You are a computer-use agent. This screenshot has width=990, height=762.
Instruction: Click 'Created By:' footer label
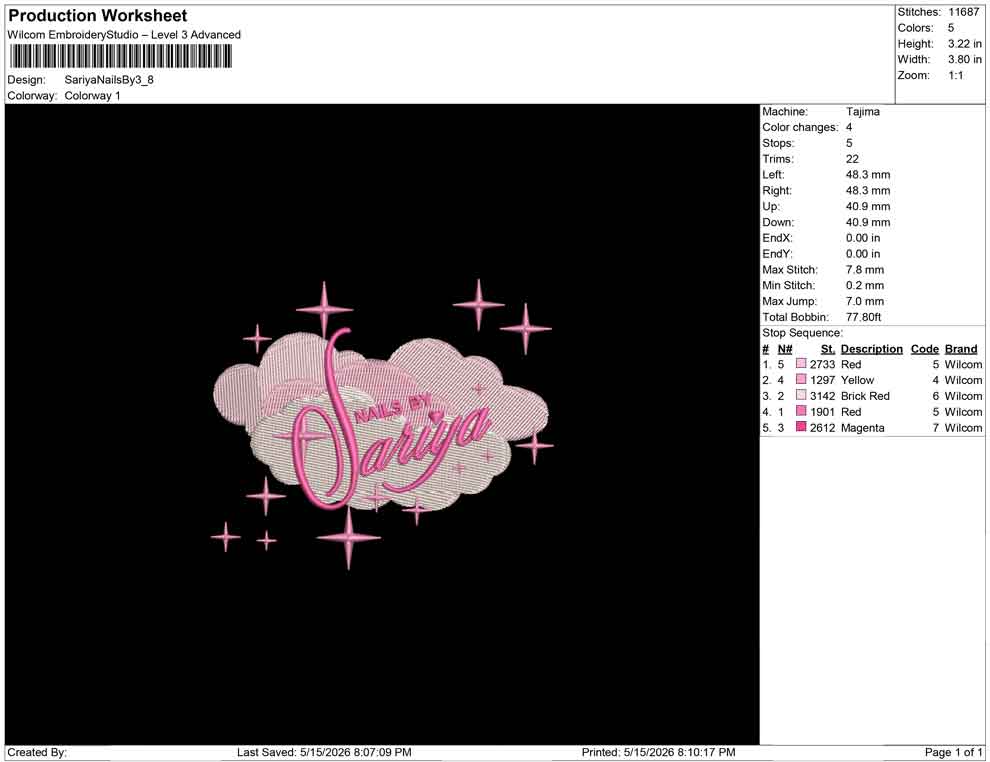(x=37, y=752)
